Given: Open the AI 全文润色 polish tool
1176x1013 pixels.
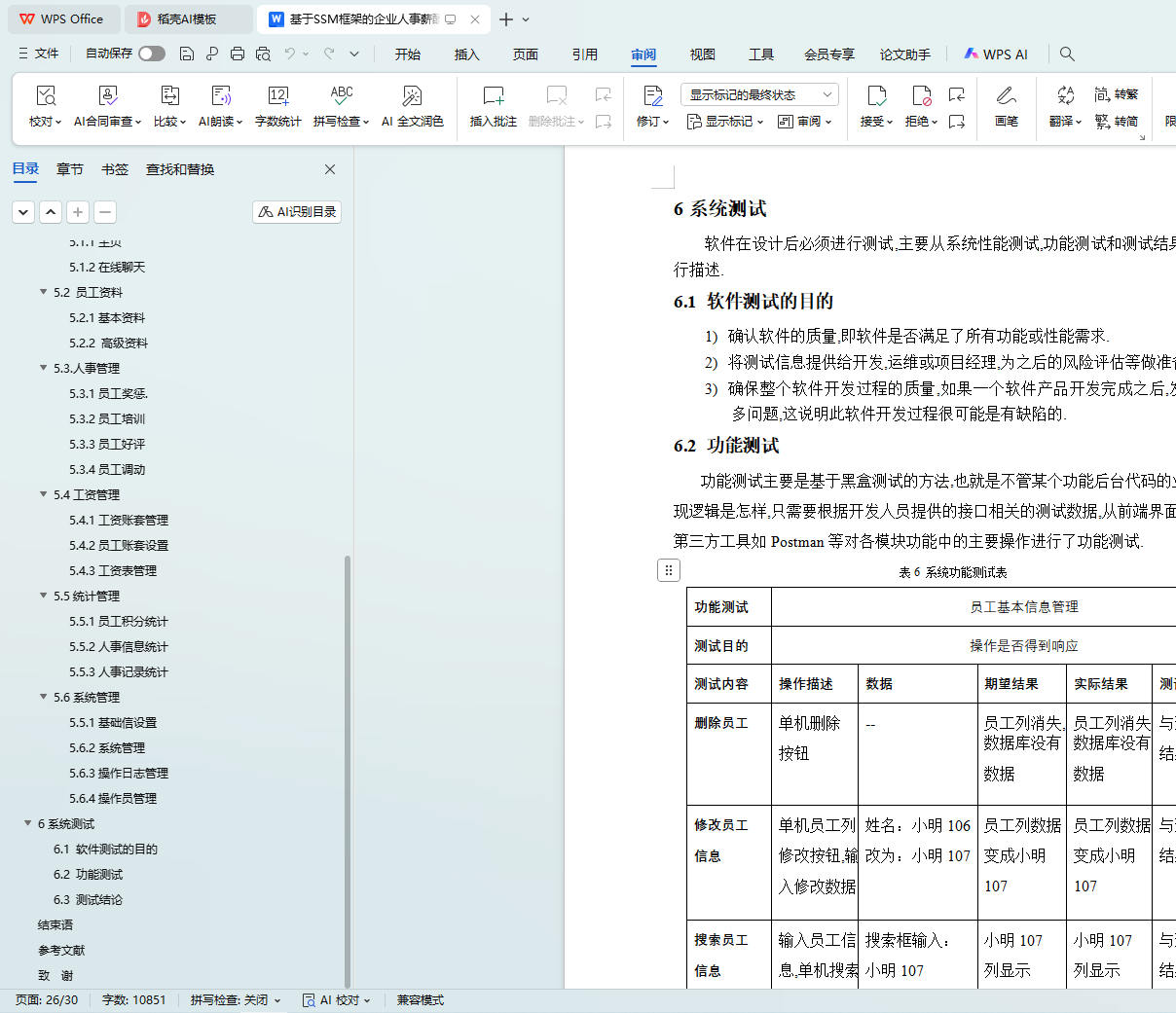Looking at the screenshot, I should [x=412, y=96].
